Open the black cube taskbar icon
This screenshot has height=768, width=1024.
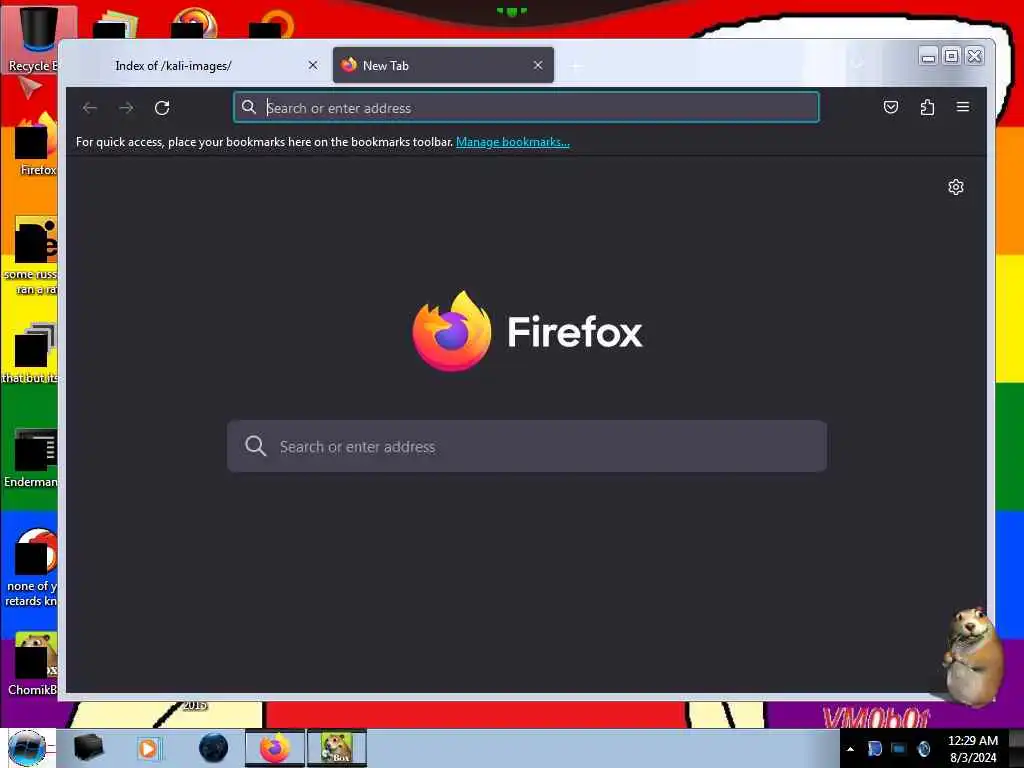[88, 748]
